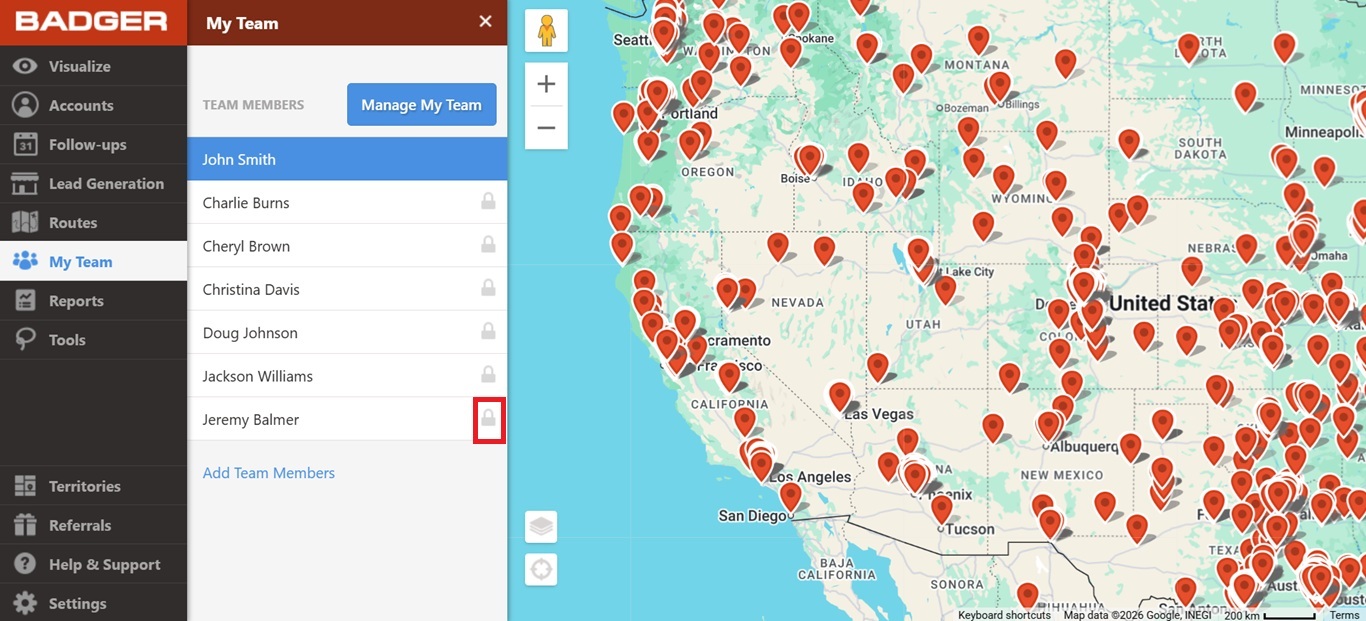The image size is (1366, 621).
Task: Open the Accounts person icon
Action: coord(25,105)
